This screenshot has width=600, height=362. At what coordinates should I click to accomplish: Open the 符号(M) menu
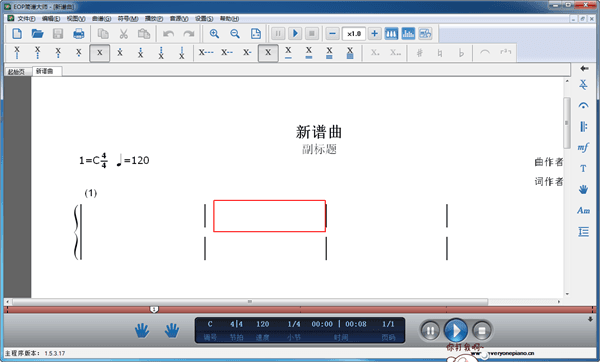coord(128,18)
